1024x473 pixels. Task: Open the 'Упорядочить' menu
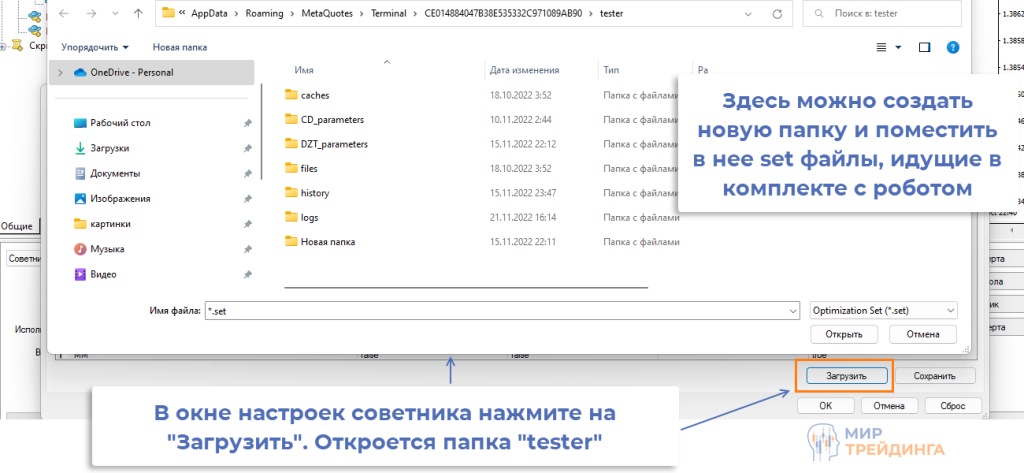pos(95,47)
